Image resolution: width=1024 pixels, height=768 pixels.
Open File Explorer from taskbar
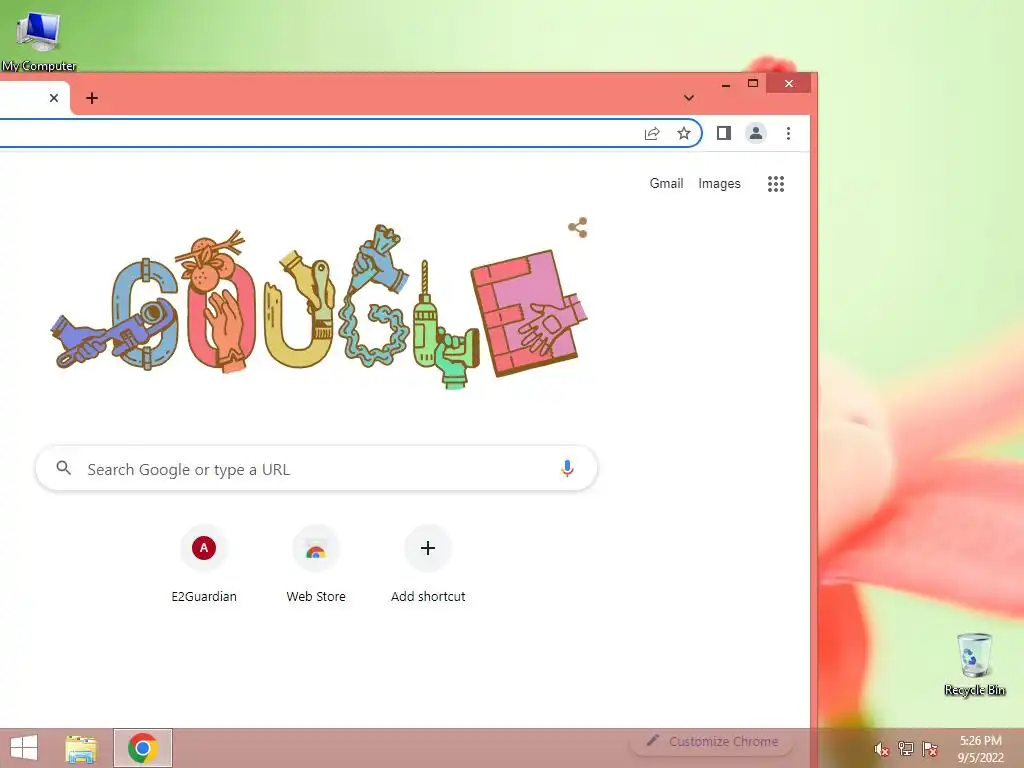click(x=81, y=748)
